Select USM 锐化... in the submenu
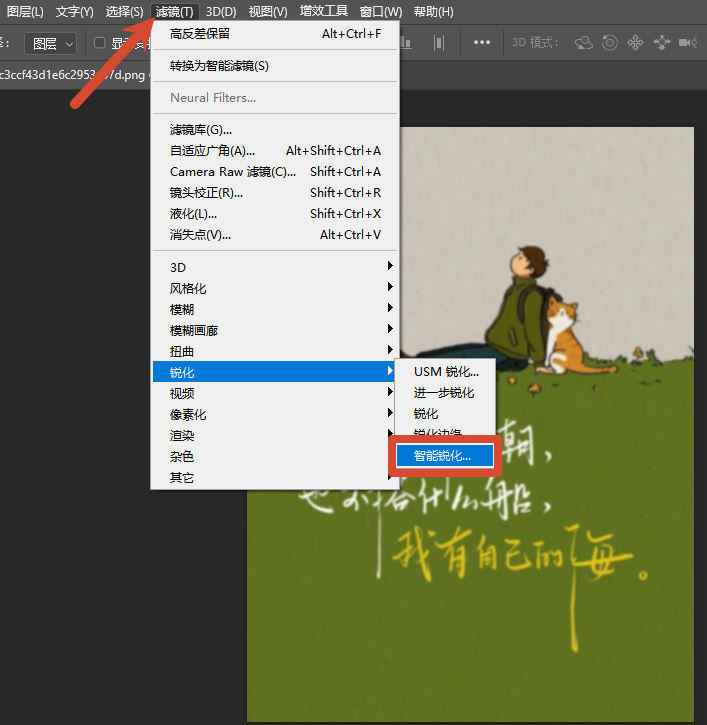707x725 pixels. (446, 372)
